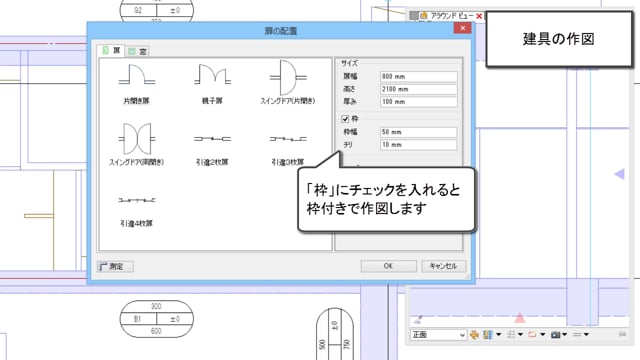Switch to the 窓 window tab
Image resolution: width=640 pixels, height=360 pixels.
[138, 51]
